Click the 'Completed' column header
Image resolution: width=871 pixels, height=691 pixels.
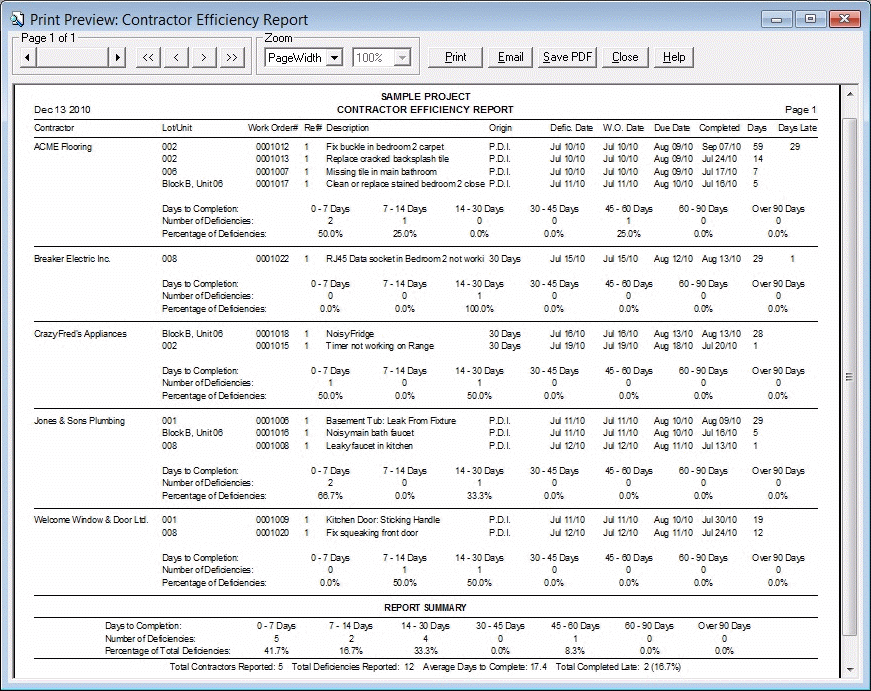(719, 128)
